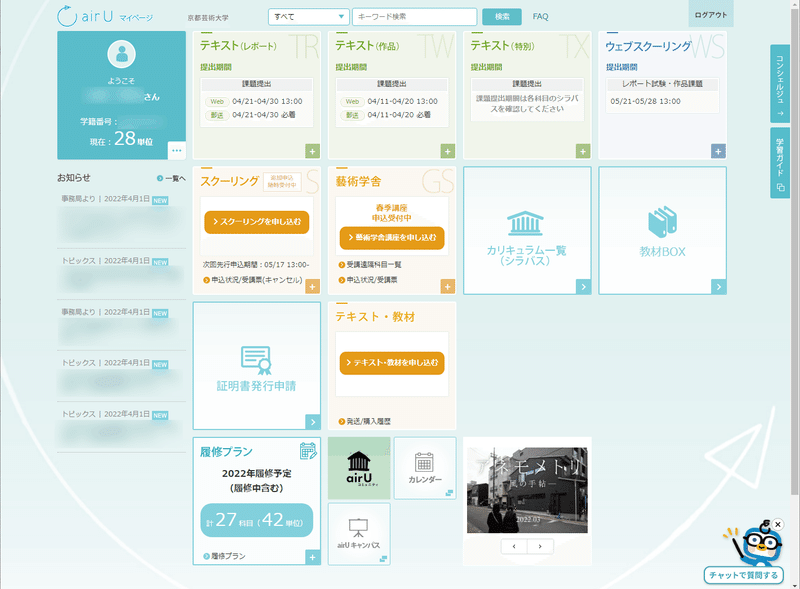Click arrow on カリキュラム一覧 card corner
This screenshot has height=589, width=800.
[583, 286]
